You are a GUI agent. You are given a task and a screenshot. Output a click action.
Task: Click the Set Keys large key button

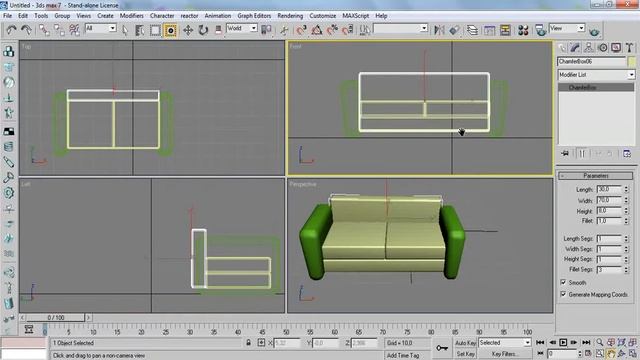coord(442,348)
